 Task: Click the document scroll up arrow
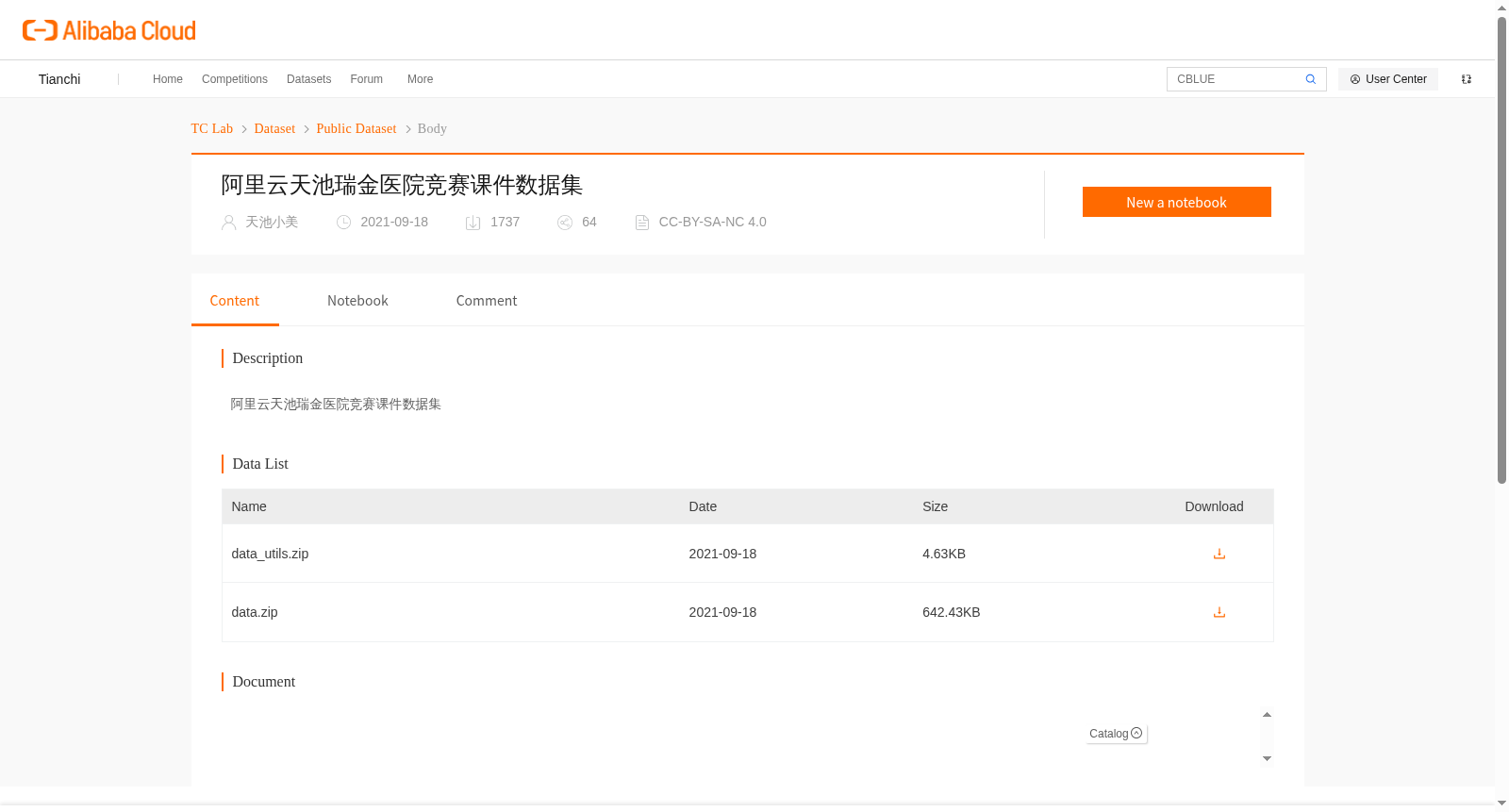click(x=1267, y=714)
